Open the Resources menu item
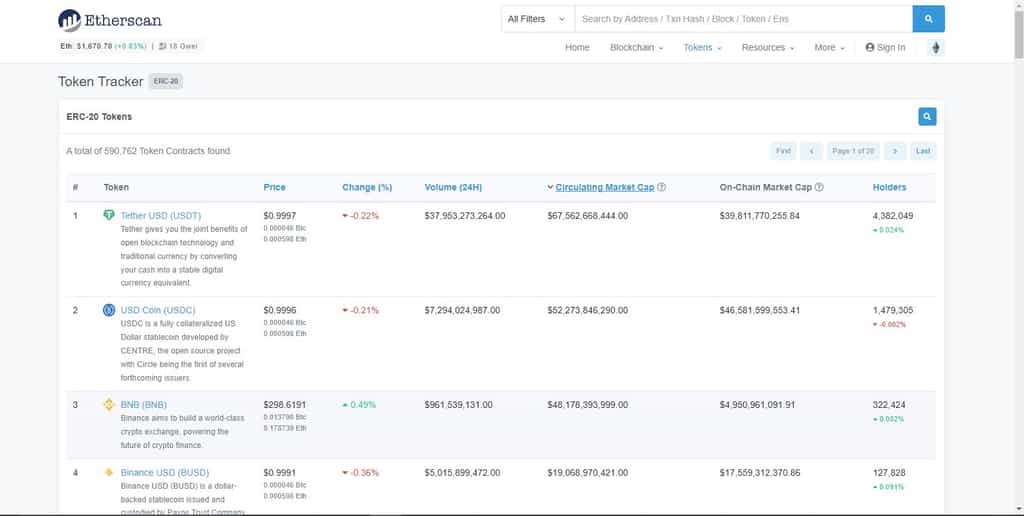Image resolution: width=1024 pixels, height=516 pixels. (767, 48)
